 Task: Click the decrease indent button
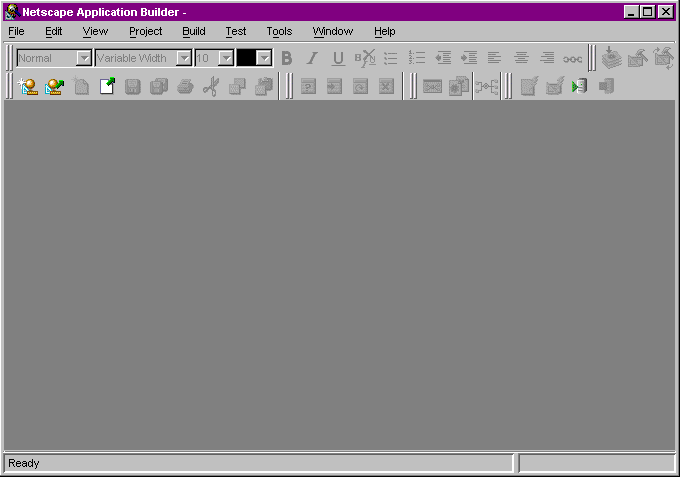[443, 58]
